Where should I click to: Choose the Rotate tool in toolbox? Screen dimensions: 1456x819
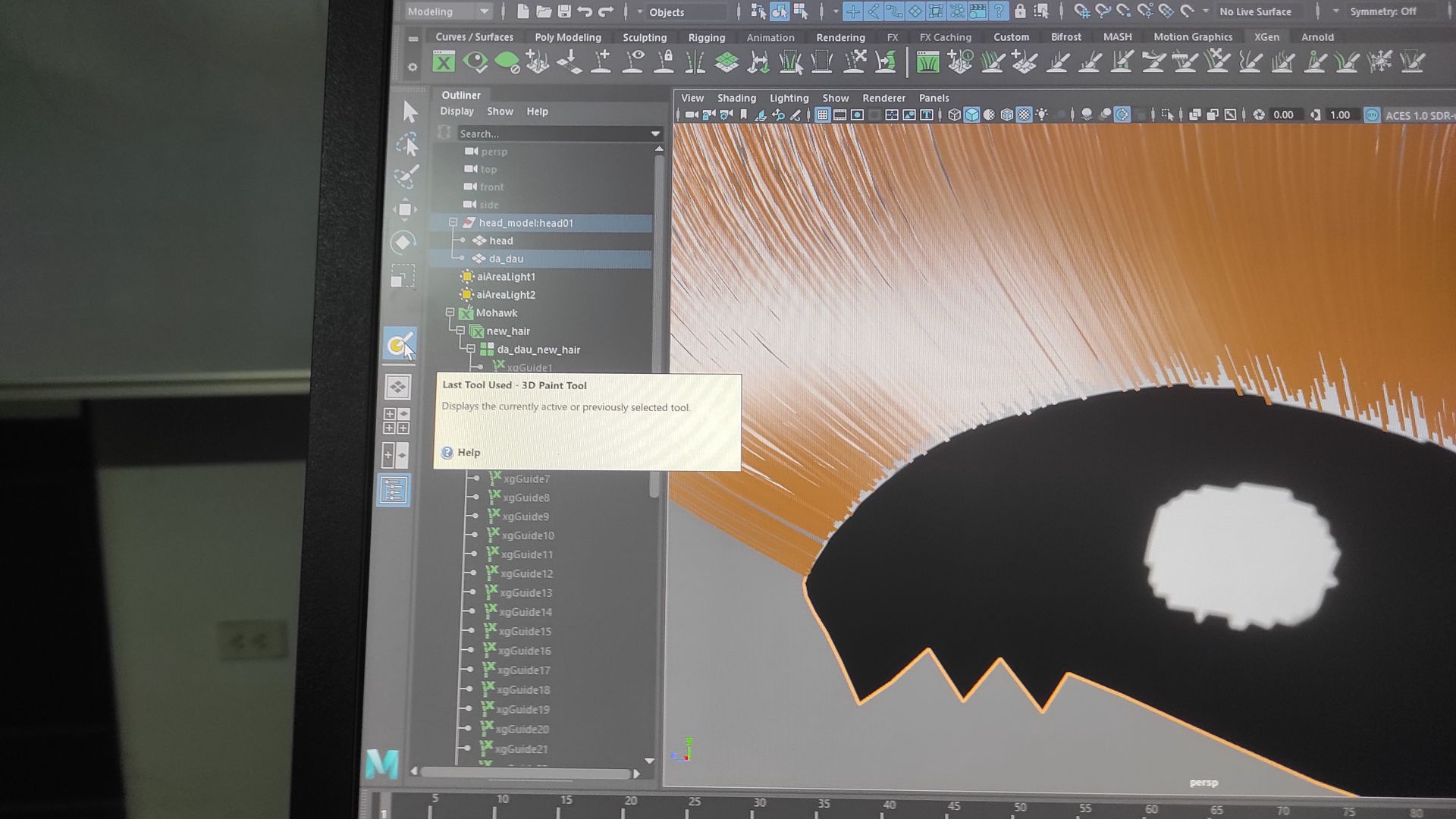coord(403,243)
